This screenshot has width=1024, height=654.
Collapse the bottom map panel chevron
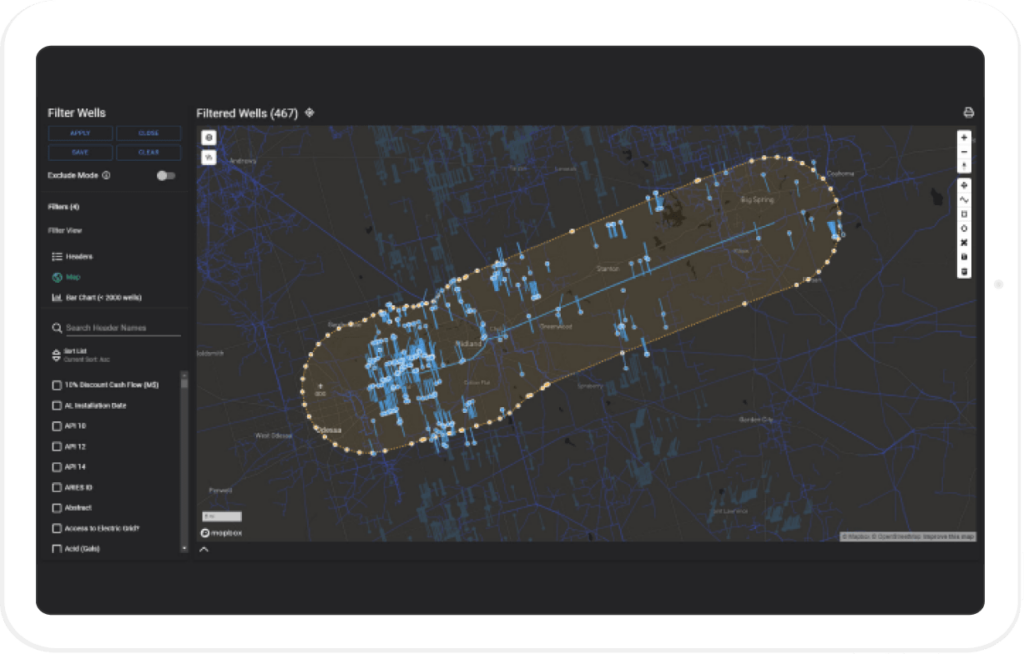[204, 548]
